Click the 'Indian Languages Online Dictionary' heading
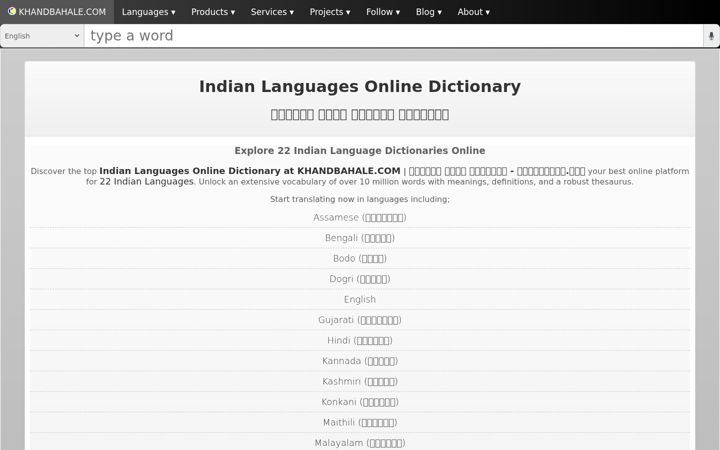720x450 pixels. 360,86
